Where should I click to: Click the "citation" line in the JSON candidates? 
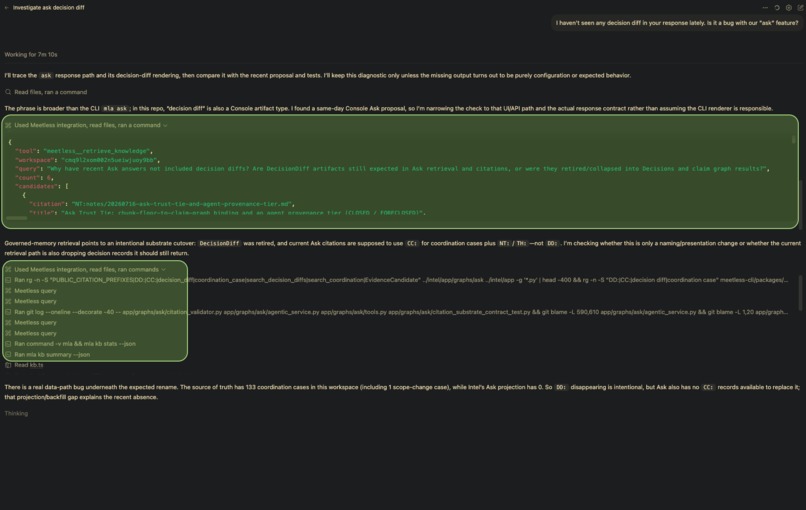[x=160, y=204]
